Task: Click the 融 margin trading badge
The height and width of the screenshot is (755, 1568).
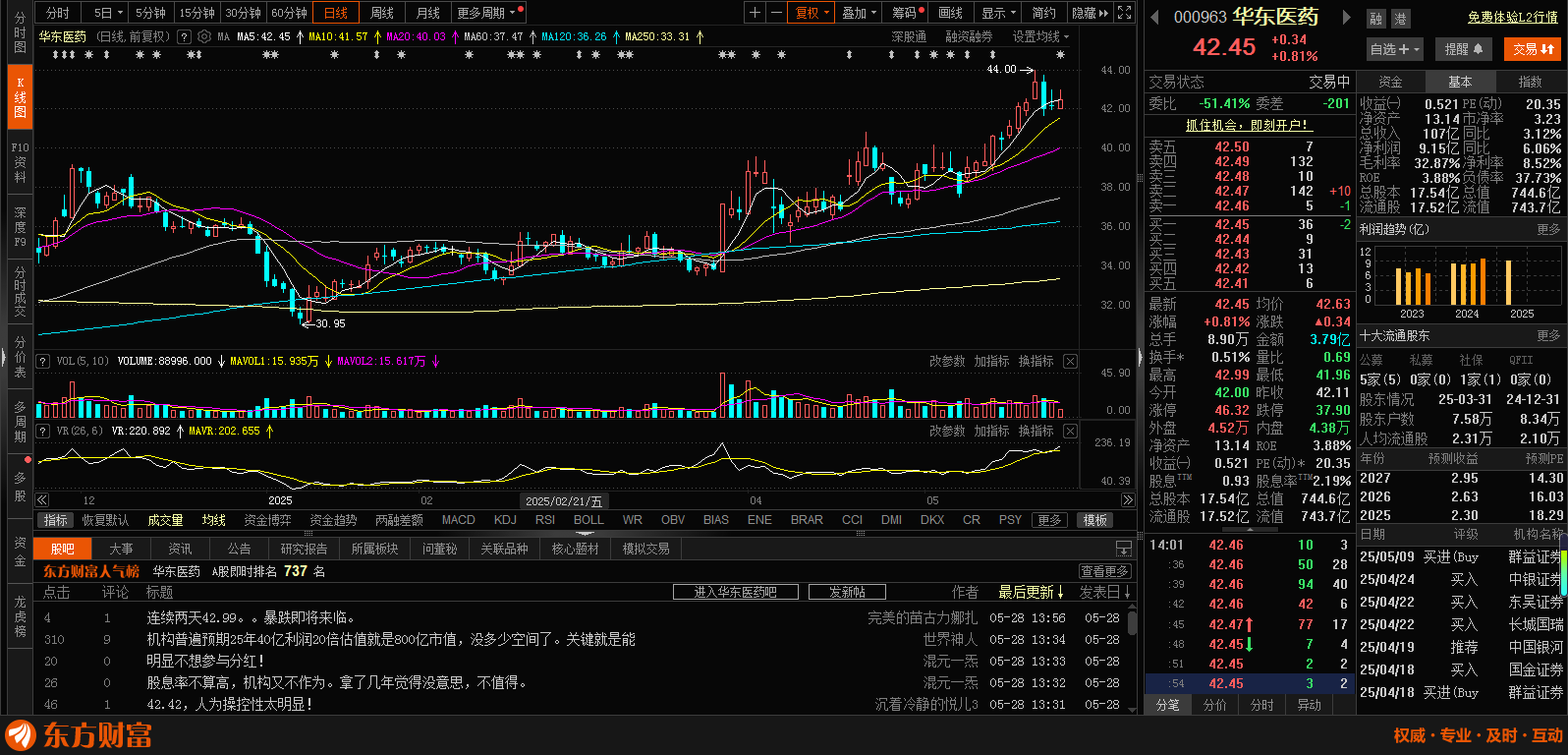Action: [1375, 18]
